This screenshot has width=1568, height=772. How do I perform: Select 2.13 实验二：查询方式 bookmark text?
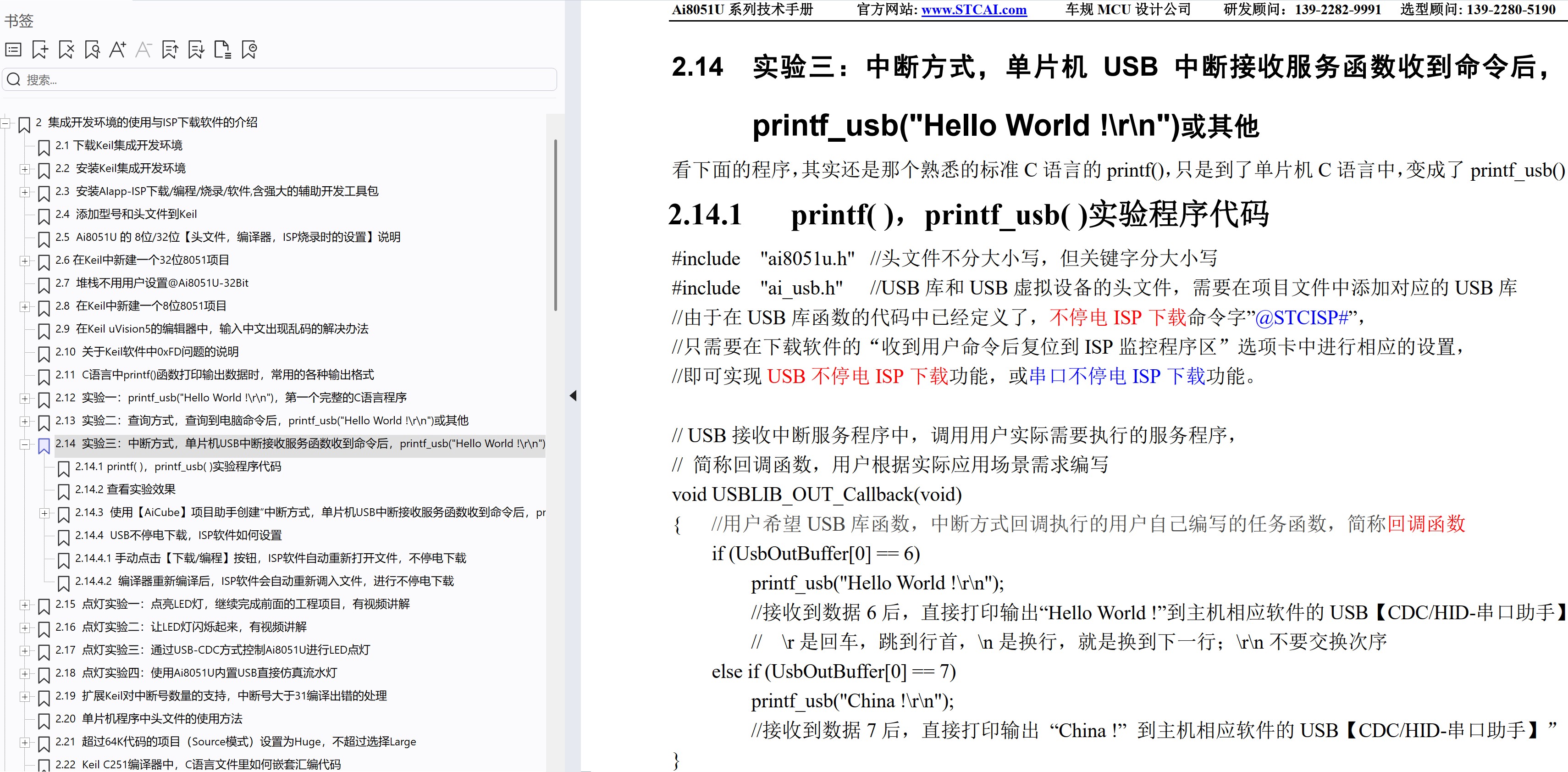(x=262, y=421)
